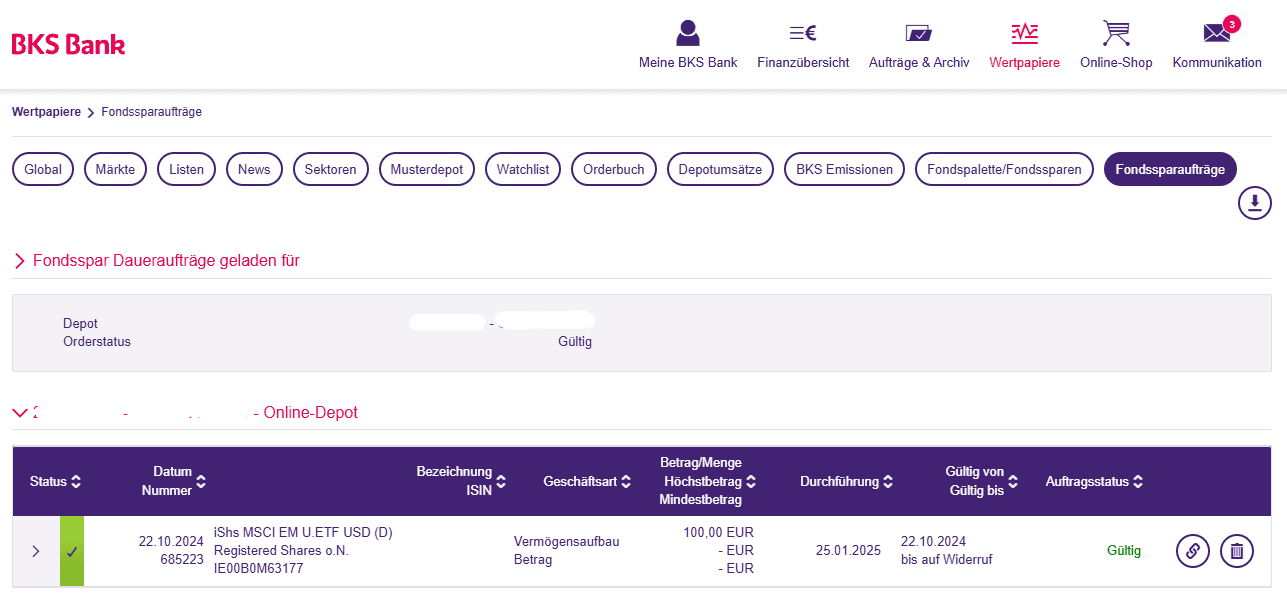Click ISIN IE00B0M63177
This screenshot has height=608, width=1287.
259,569
